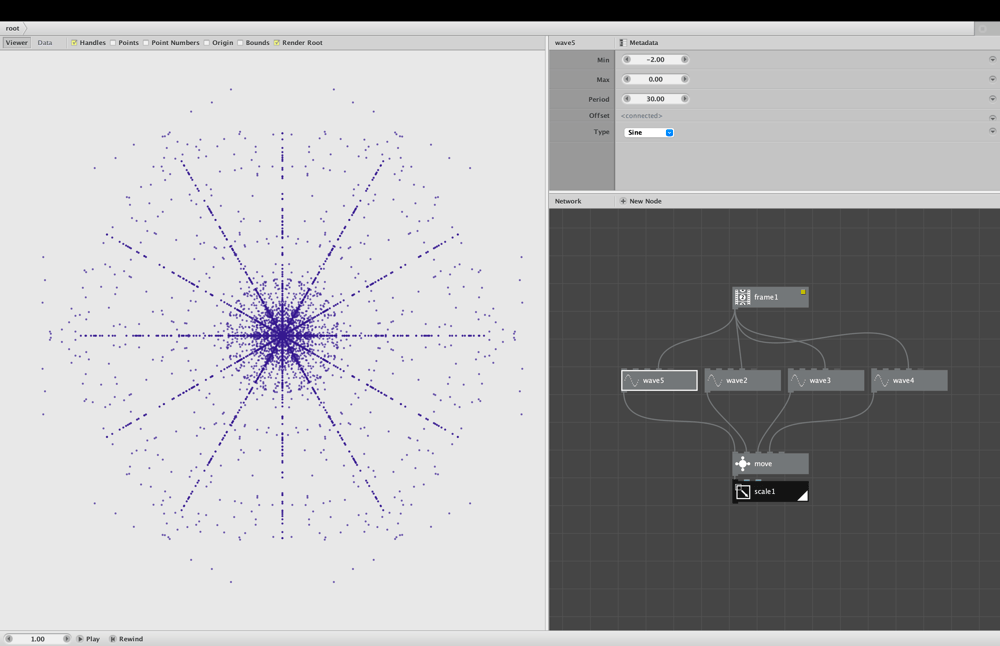Increase the Period value with right arrow
The width and height of the screenshot is (1000, 646).
(x=684, y=99)
